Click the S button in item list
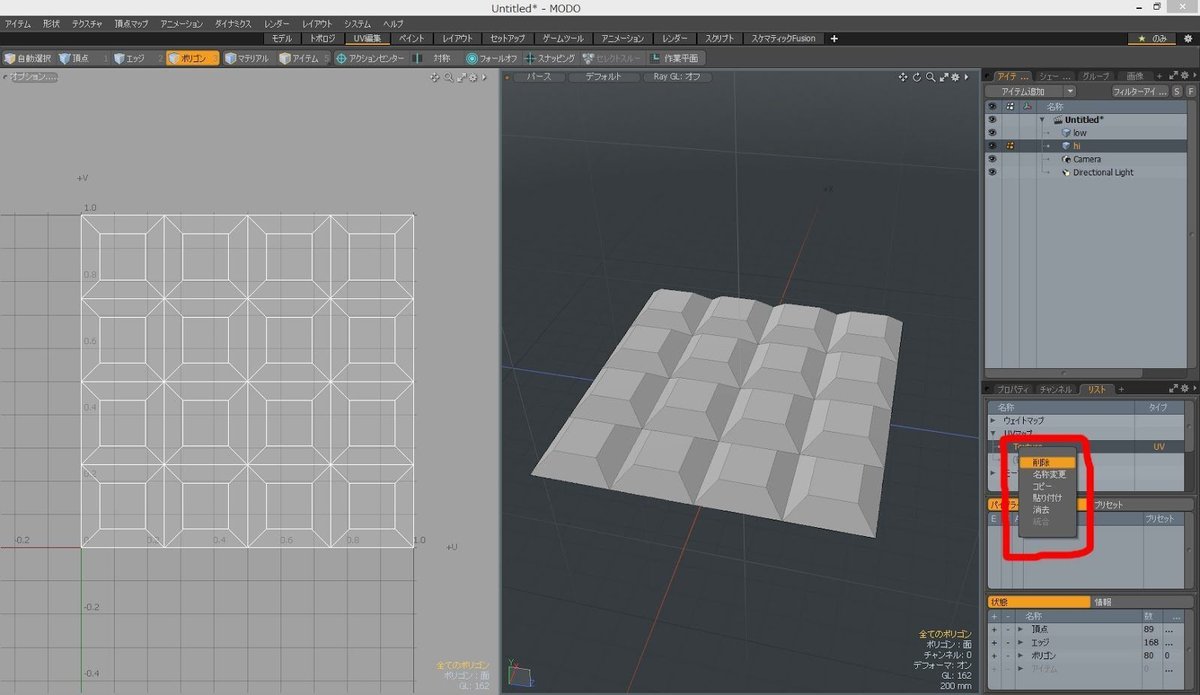 [1177, 91]
